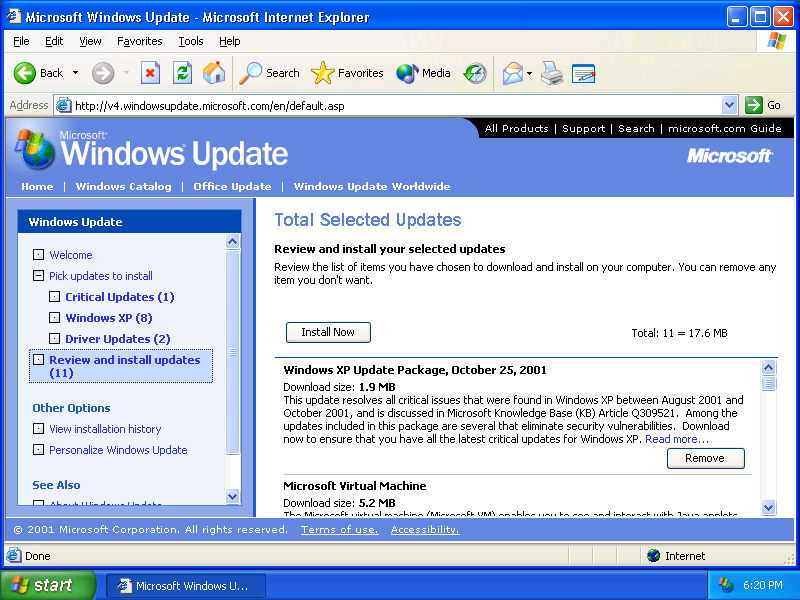Click the sidebar scroll up arrow
The width and height of the screenshot is (800, 600).
tap(232, 241)
